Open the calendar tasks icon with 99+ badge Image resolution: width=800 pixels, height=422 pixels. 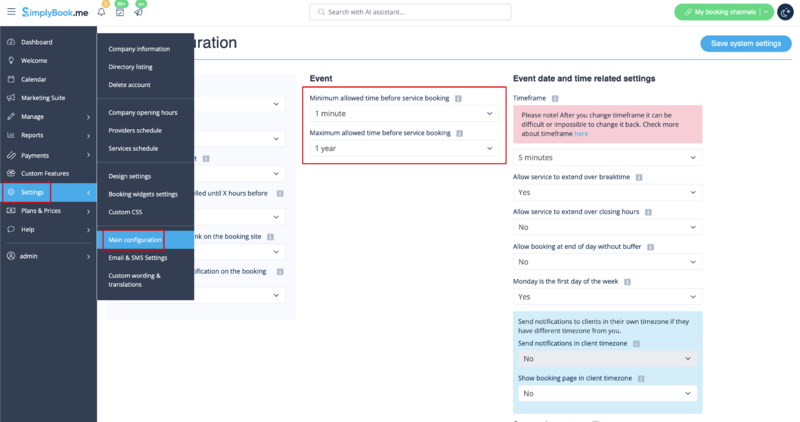tap(120, 12)
